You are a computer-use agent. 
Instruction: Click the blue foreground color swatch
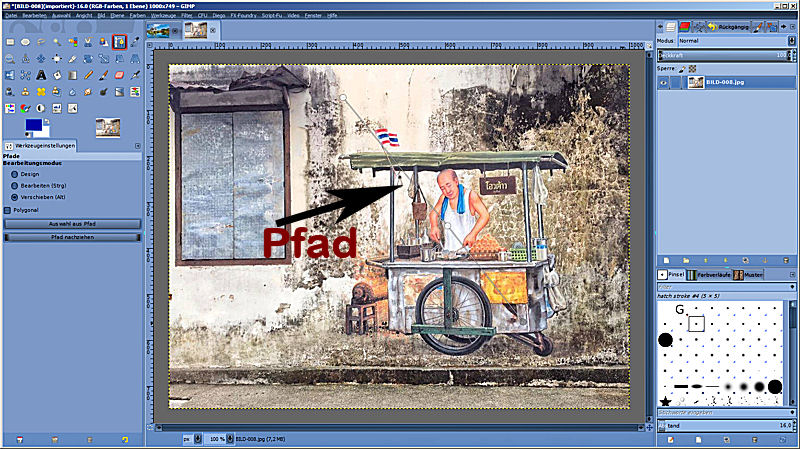(x=34, y=125)
